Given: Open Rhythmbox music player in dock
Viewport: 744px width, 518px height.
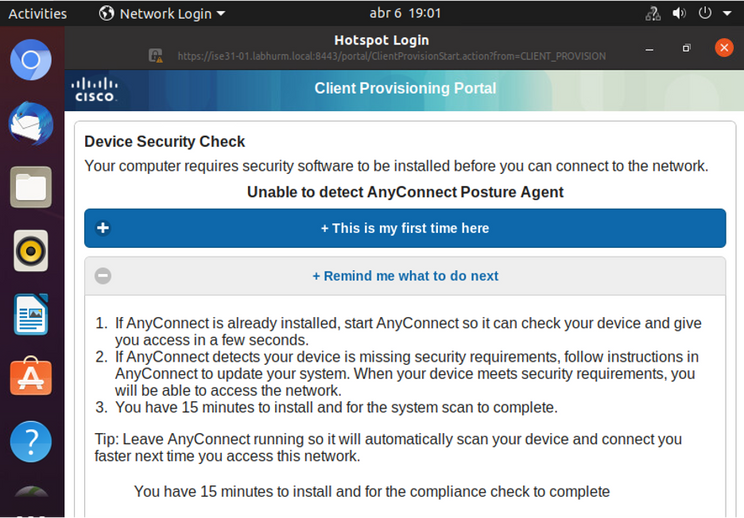Looking at the screenshot, I should (x=31, y=250).
